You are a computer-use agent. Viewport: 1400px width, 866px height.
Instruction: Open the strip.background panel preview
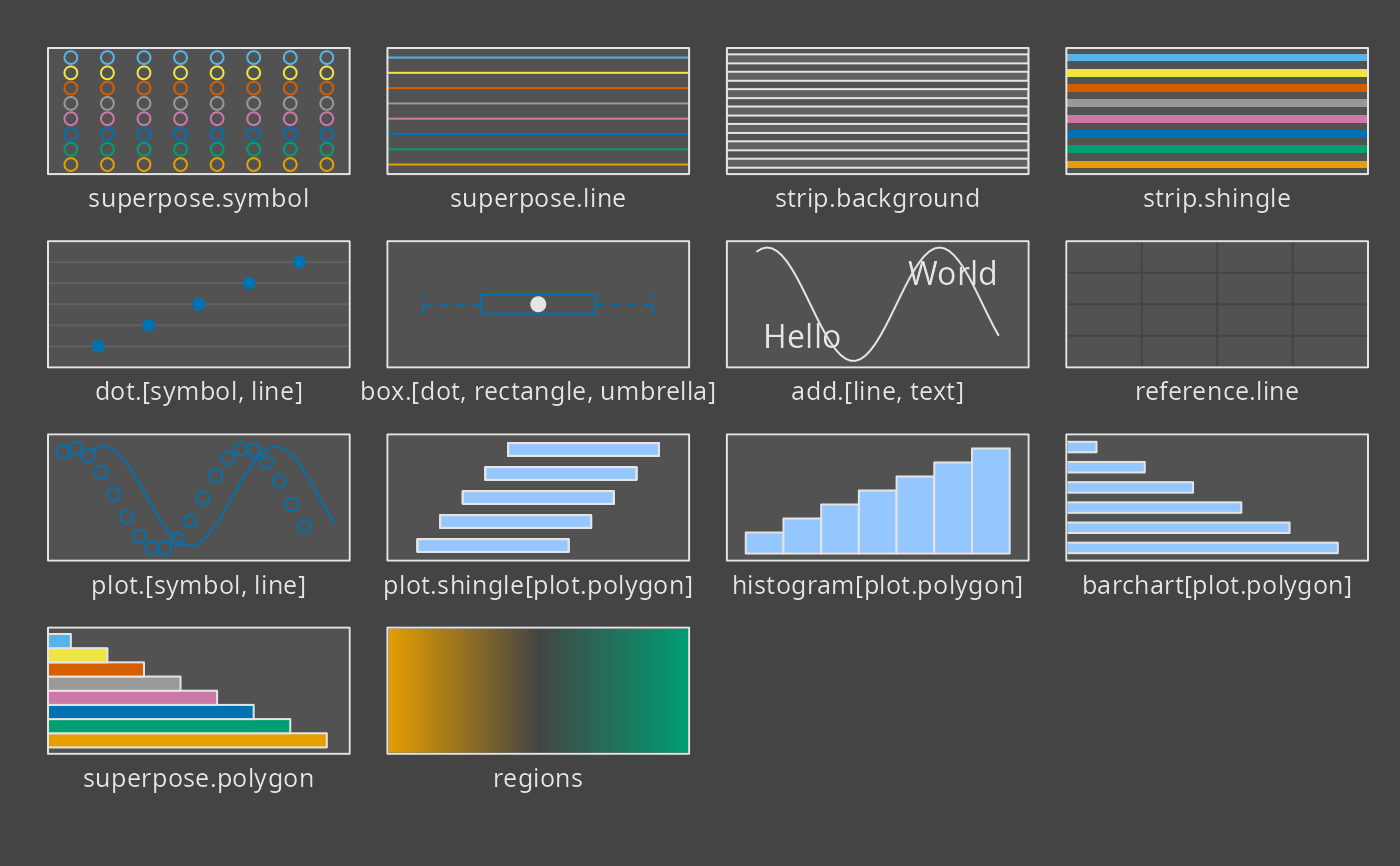click(x=877, y=111)
